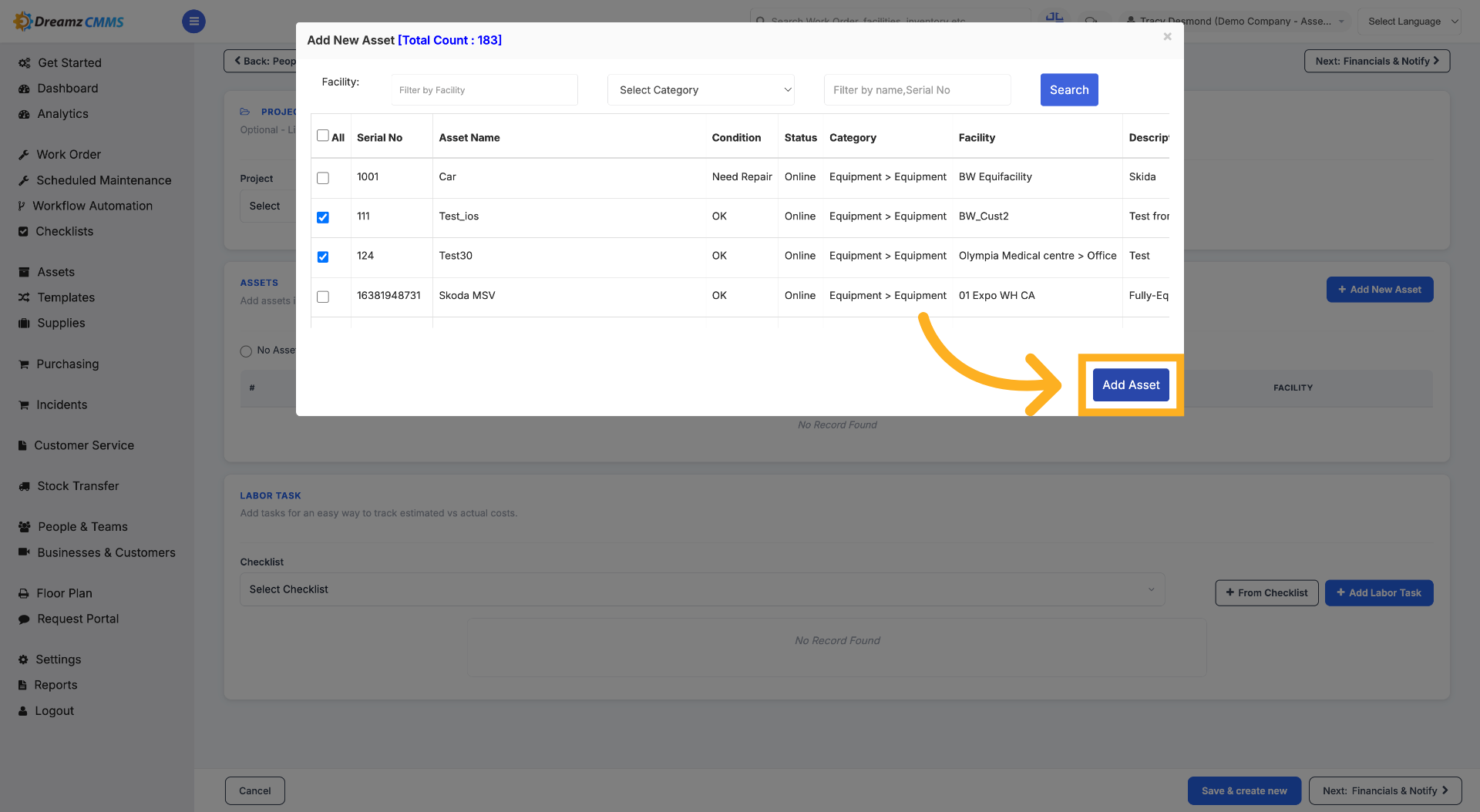
Task: Click the Need Repair condition cell
Action: [742, 177]
